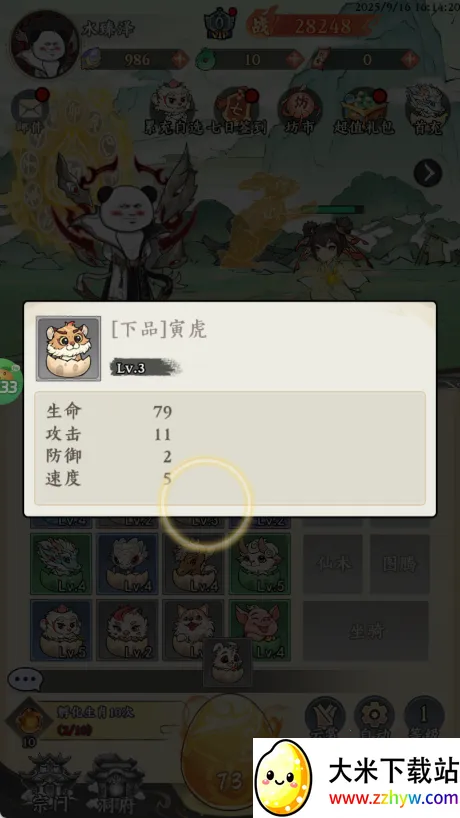
Task: Click the player avatar portrait
Action: (x=45, y=44)
